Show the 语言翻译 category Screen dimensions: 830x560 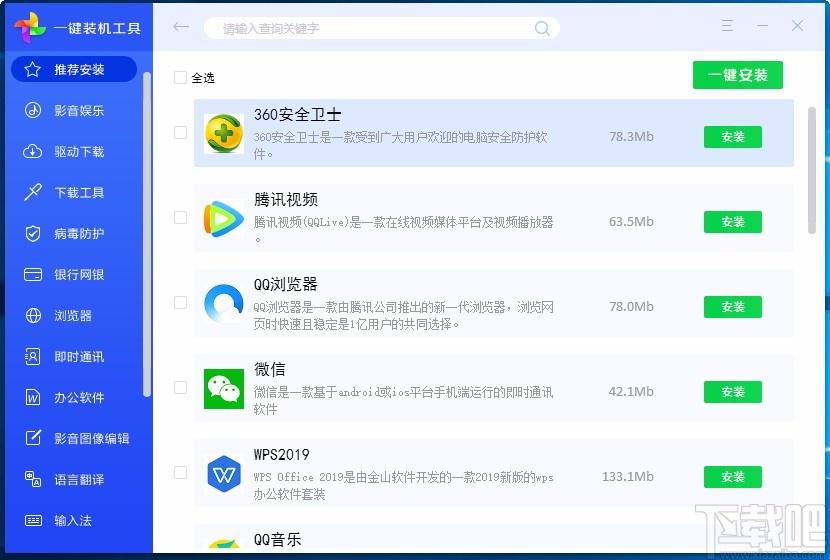(74, 479)
